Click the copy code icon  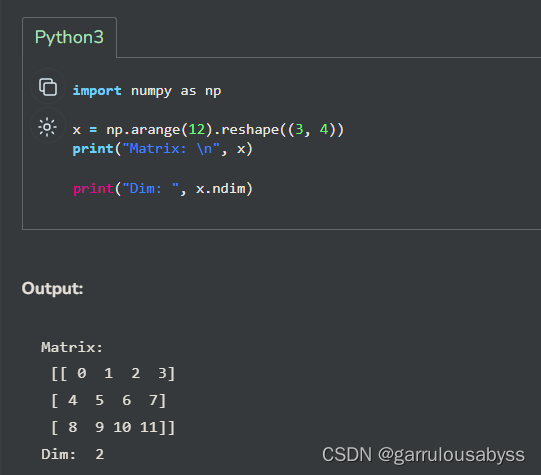point(48,87)
